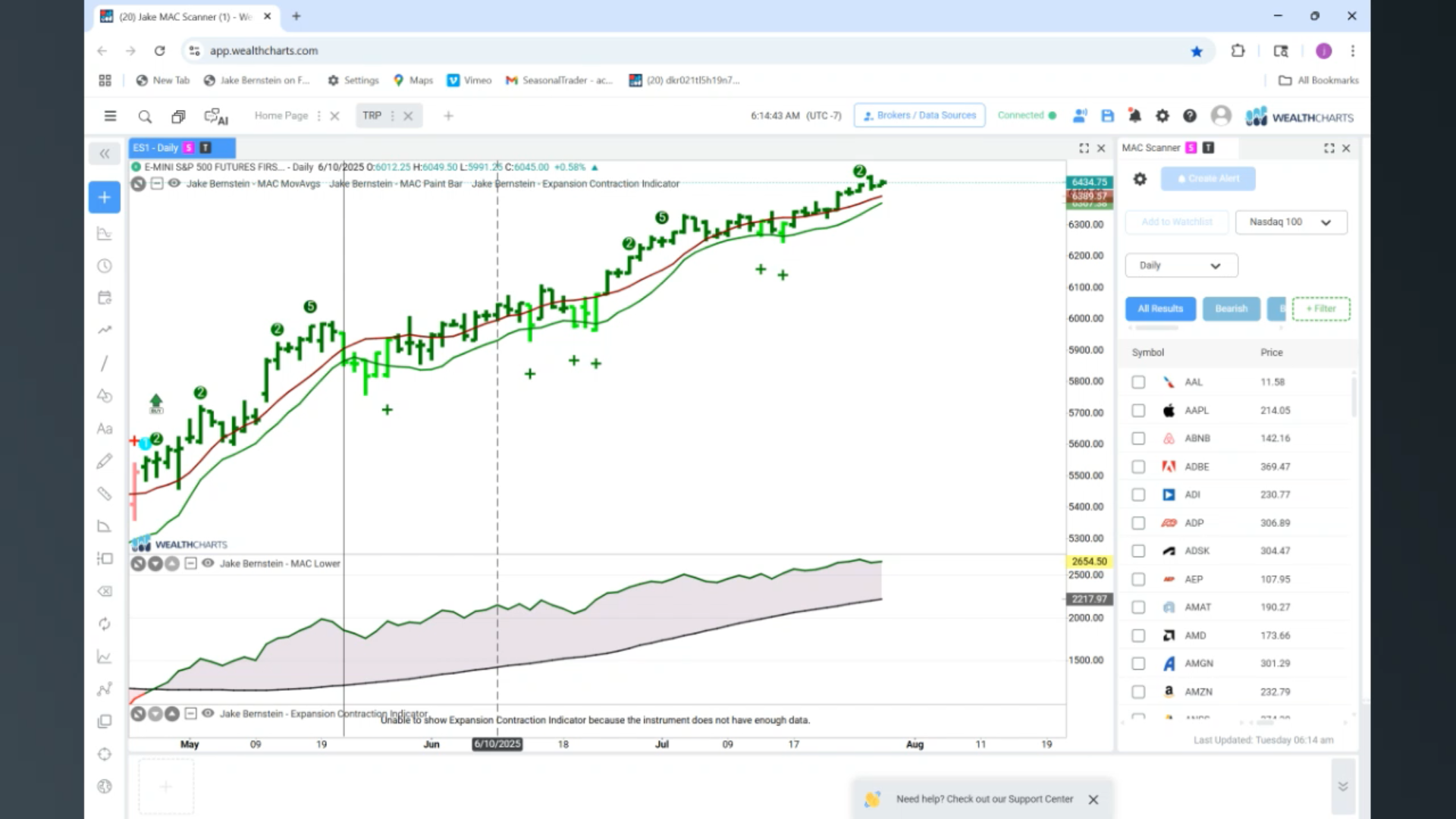
Task: Open the top bar settings gear
Action: (1162, 116)
